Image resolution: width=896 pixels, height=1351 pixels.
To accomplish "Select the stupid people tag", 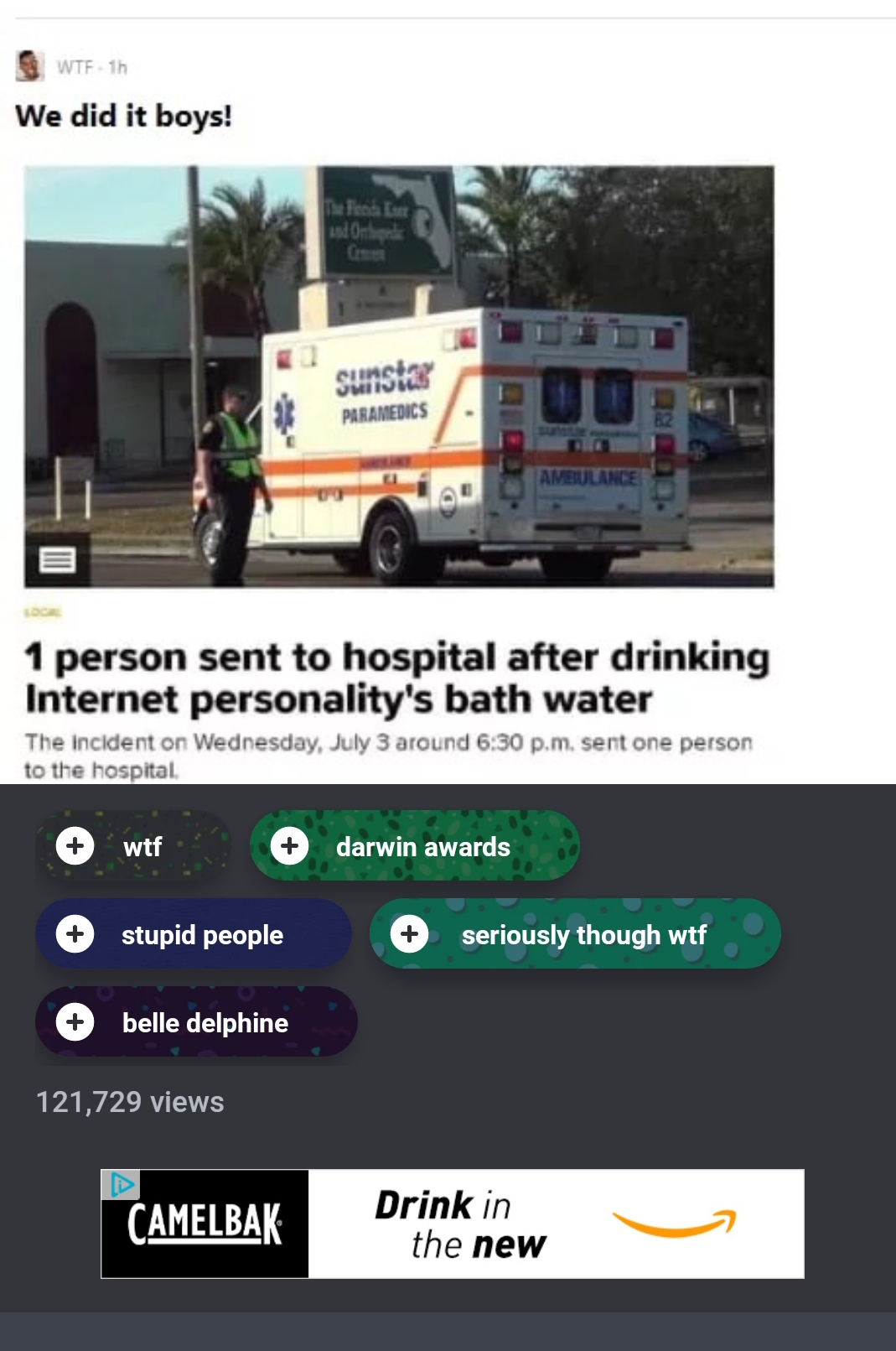I will [194, 933].
